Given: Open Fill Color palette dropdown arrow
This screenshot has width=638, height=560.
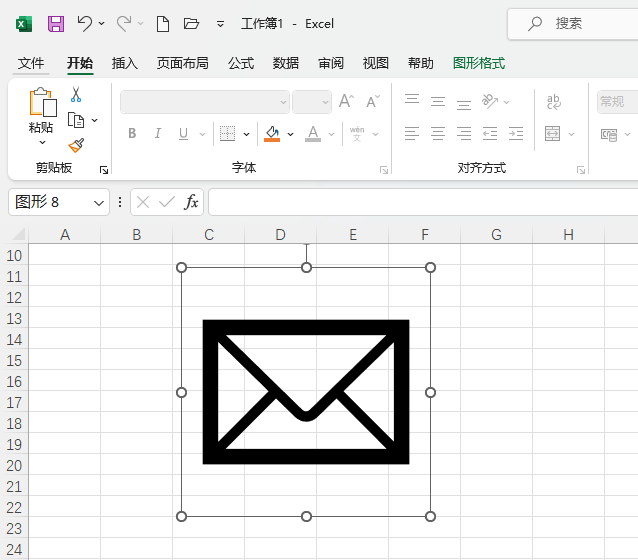Looking at the screenshot, I should (291, 134).
